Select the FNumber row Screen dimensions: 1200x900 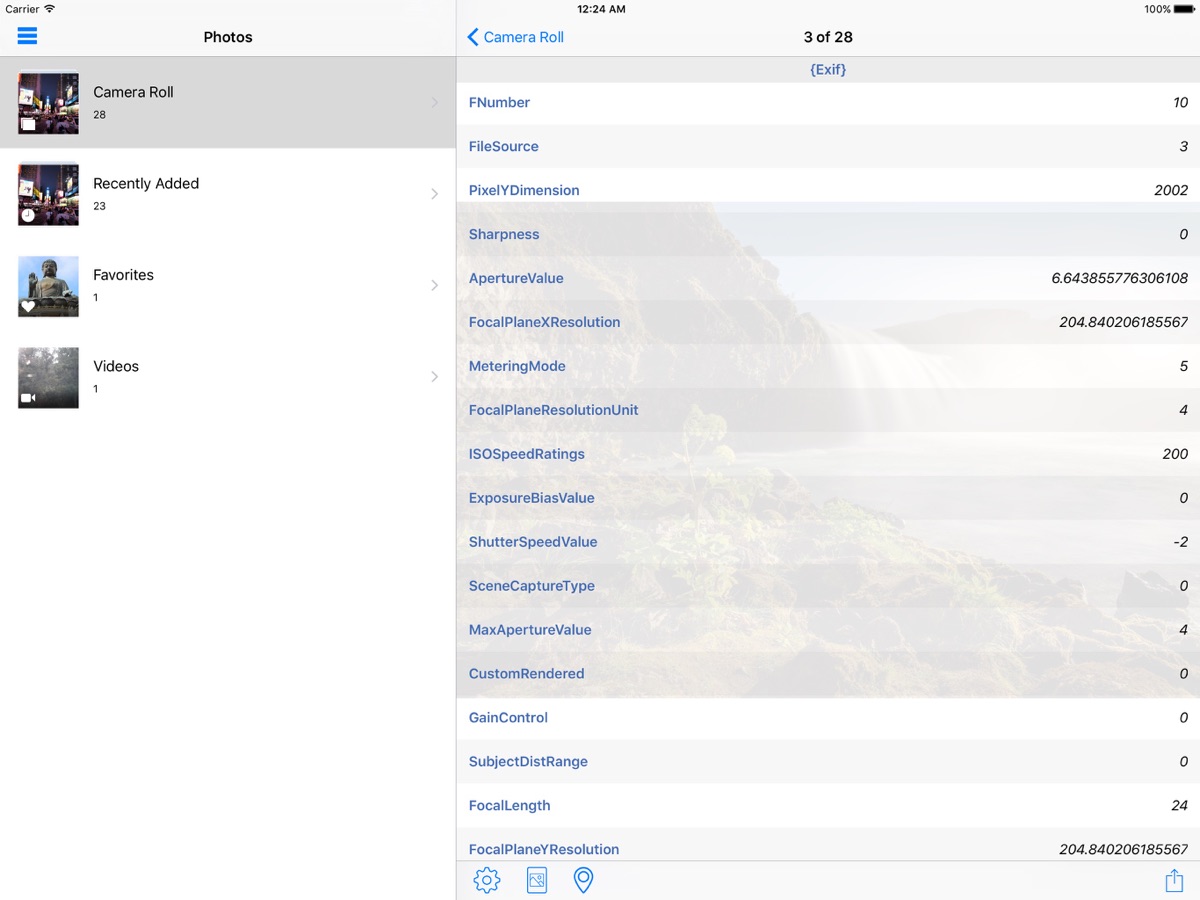(828, 103)
